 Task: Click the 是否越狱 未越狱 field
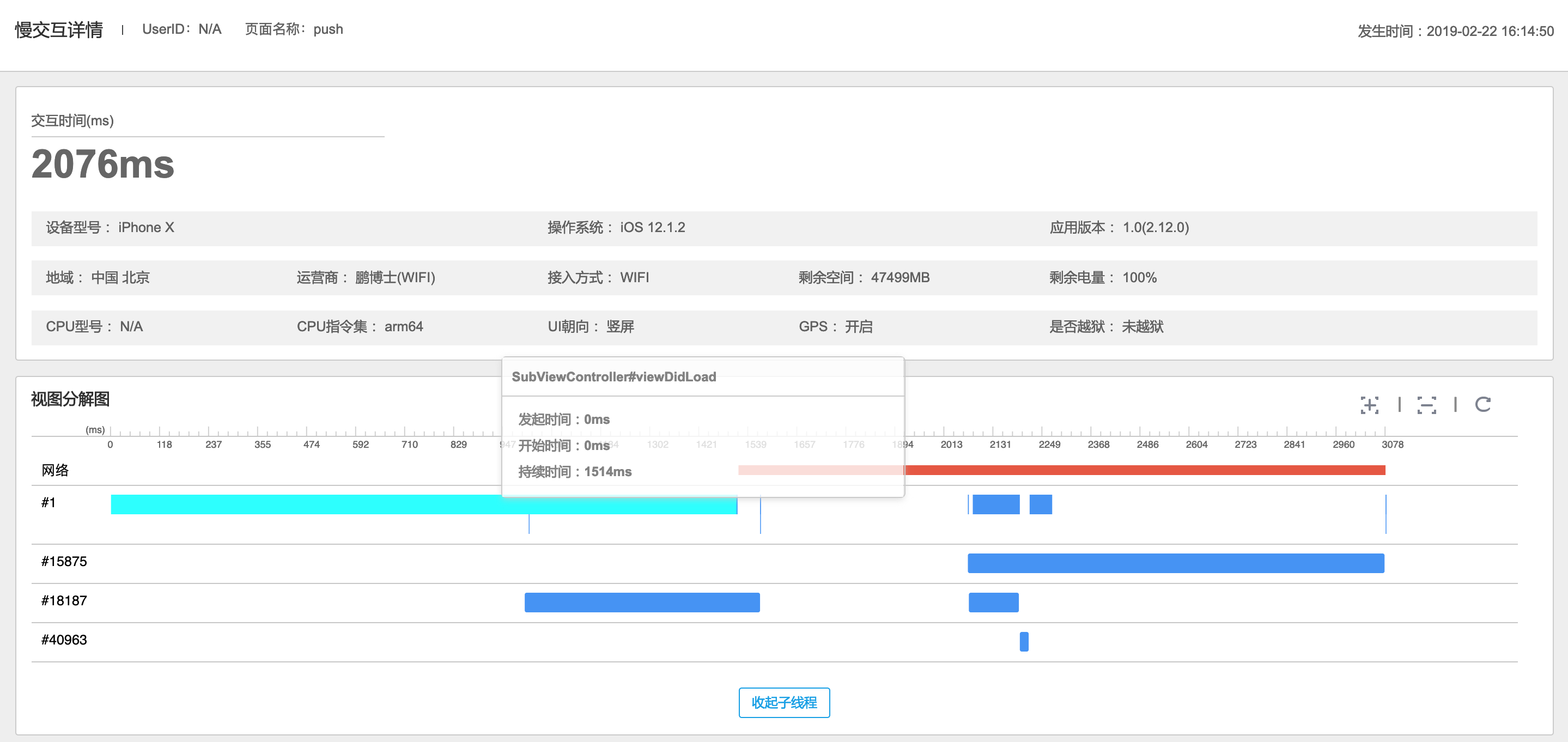click(x=1106, y=327)
